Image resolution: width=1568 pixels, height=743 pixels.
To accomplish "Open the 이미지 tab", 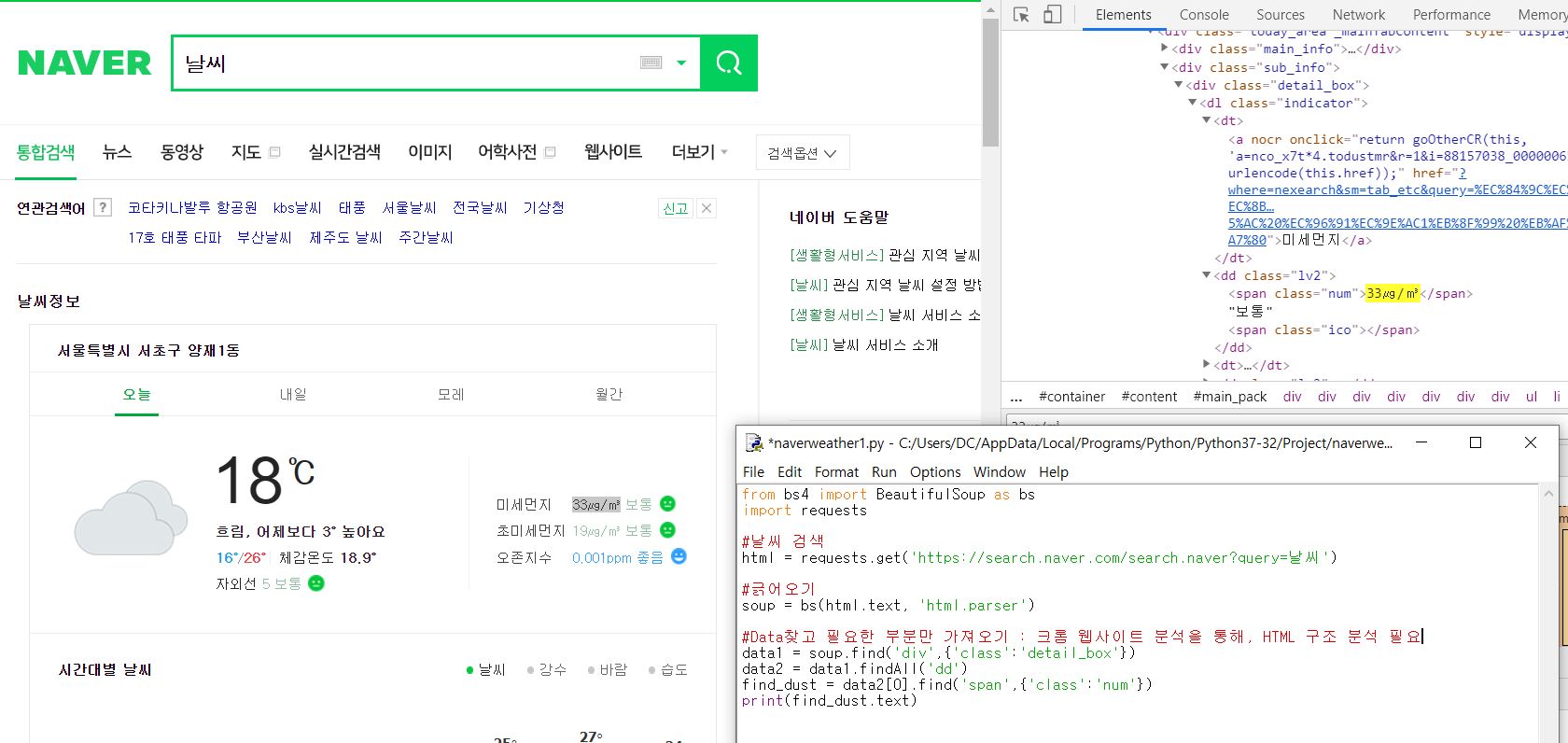I will 429,152.
